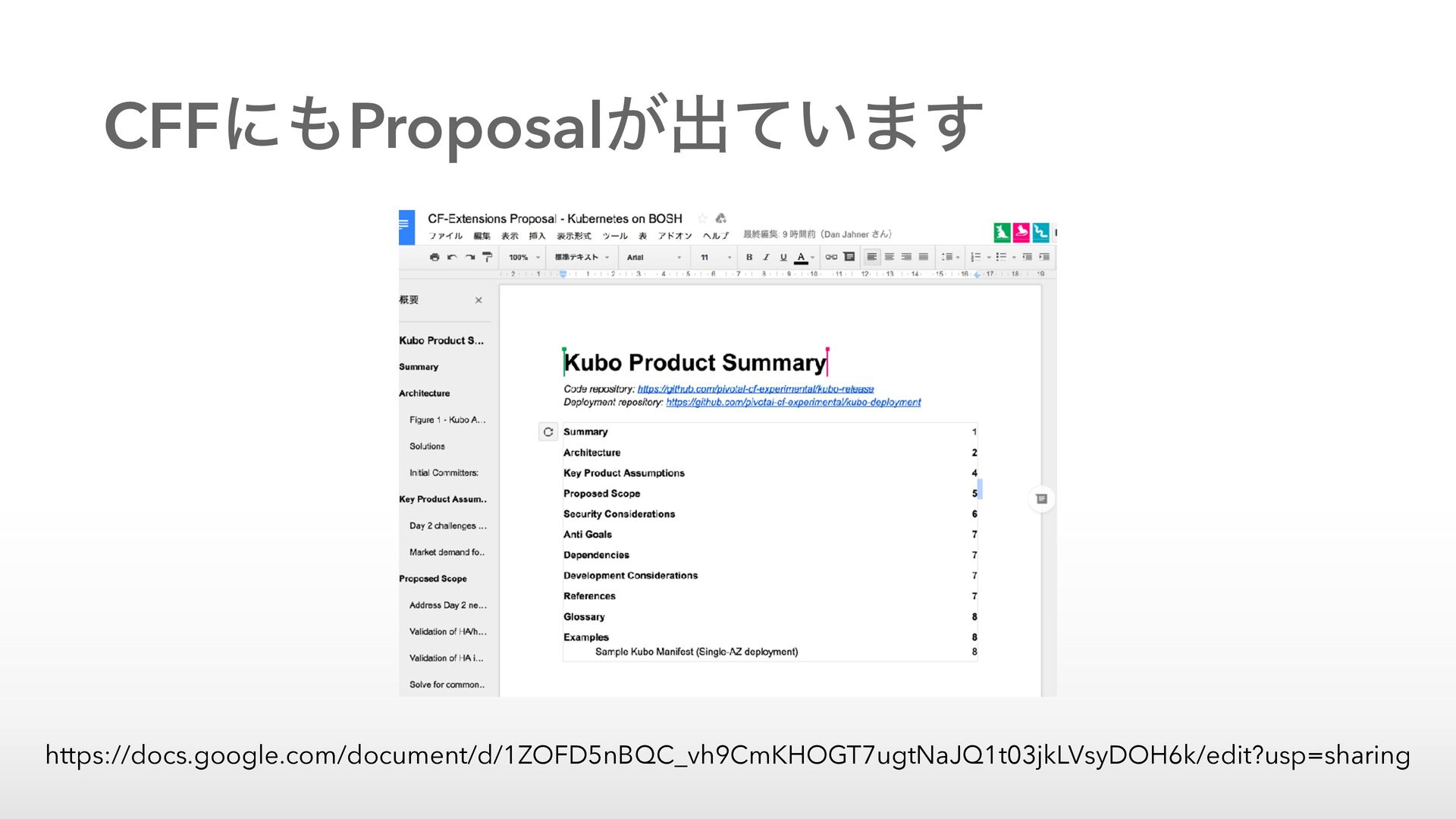Select Proposed Scope in the outline sidebar
This screenshot has width=1456, height=819.
[433, 579]
